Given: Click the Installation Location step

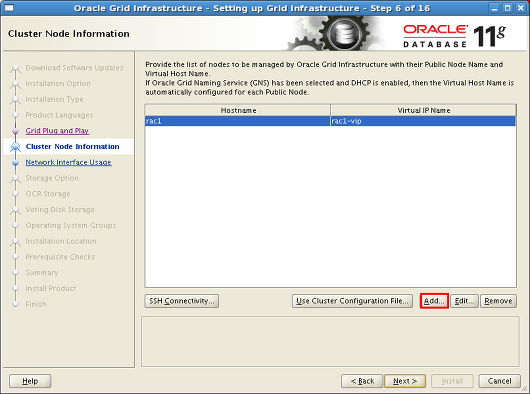Looking at the screenshot, I should click(61, 241).
